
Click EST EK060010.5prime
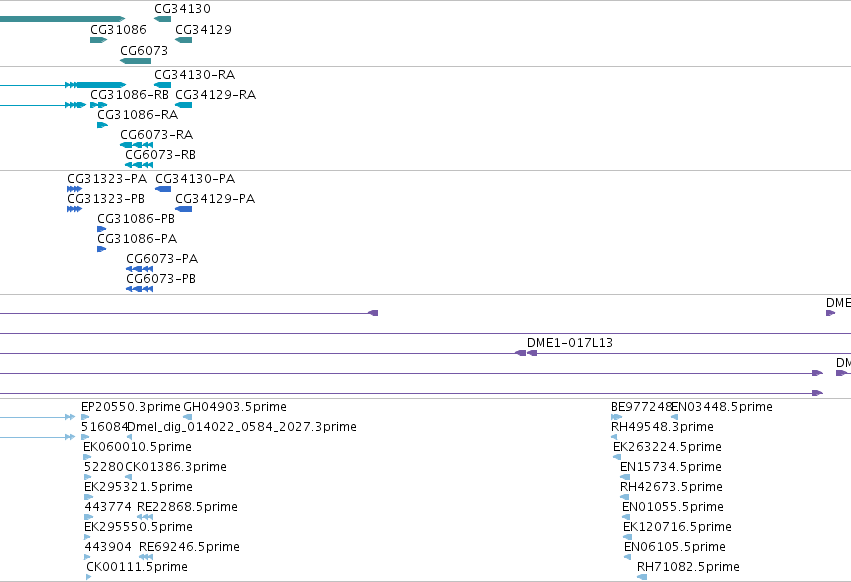pyautogui.click(x=87, y=457)
